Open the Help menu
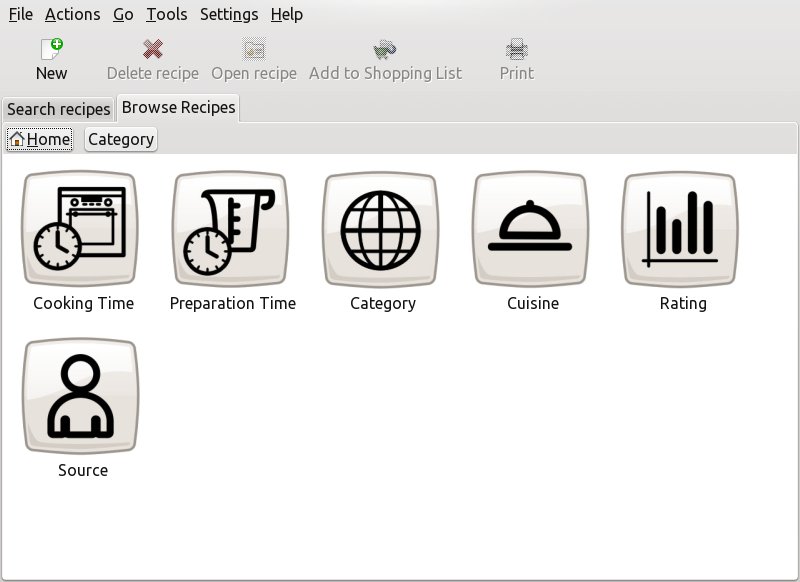Image resolution: width=800 pixels, height=582 pixels. [286, 14]
